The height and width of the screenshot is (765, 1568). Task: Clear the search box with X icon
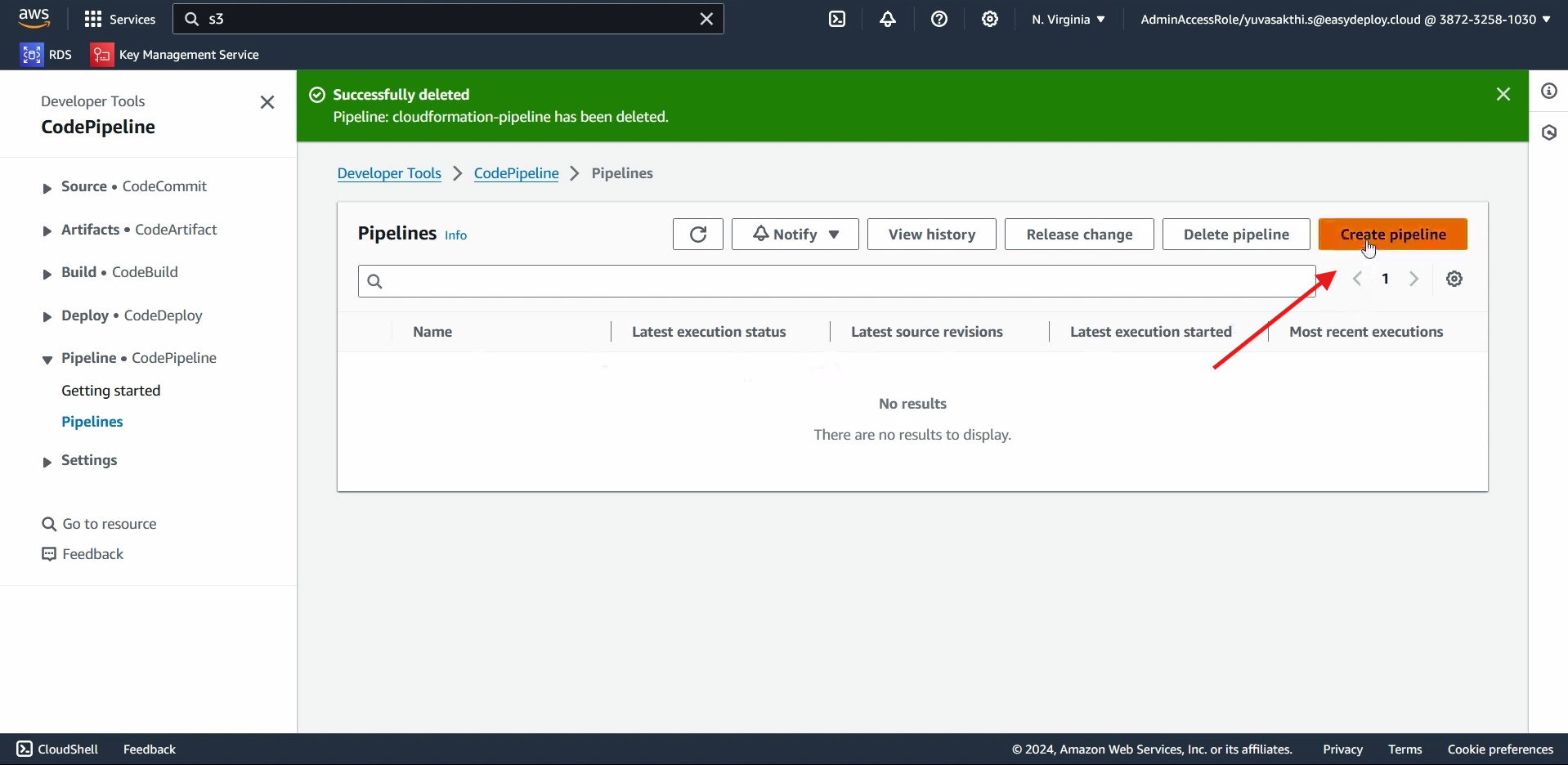(707, 19)
